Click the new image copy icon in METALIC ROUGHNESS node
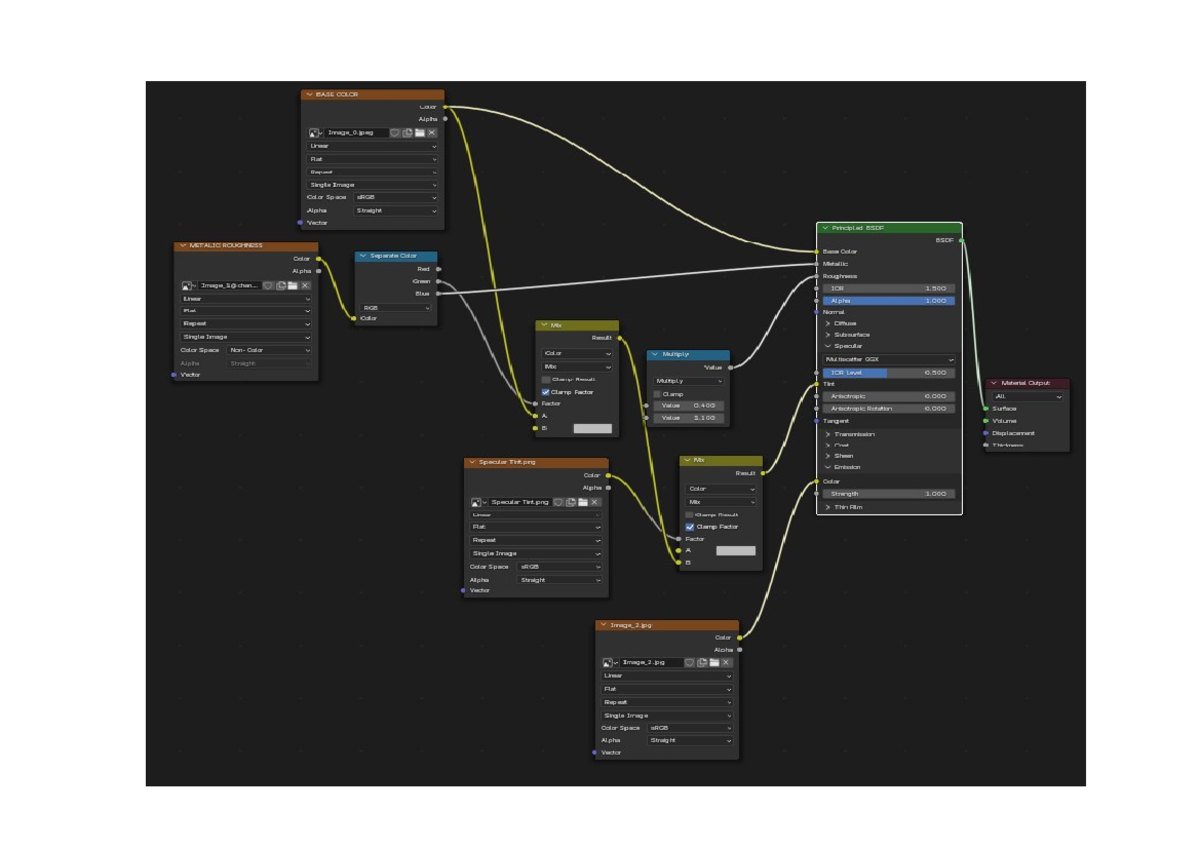The image size is (1200, 849). click(281, 285)
